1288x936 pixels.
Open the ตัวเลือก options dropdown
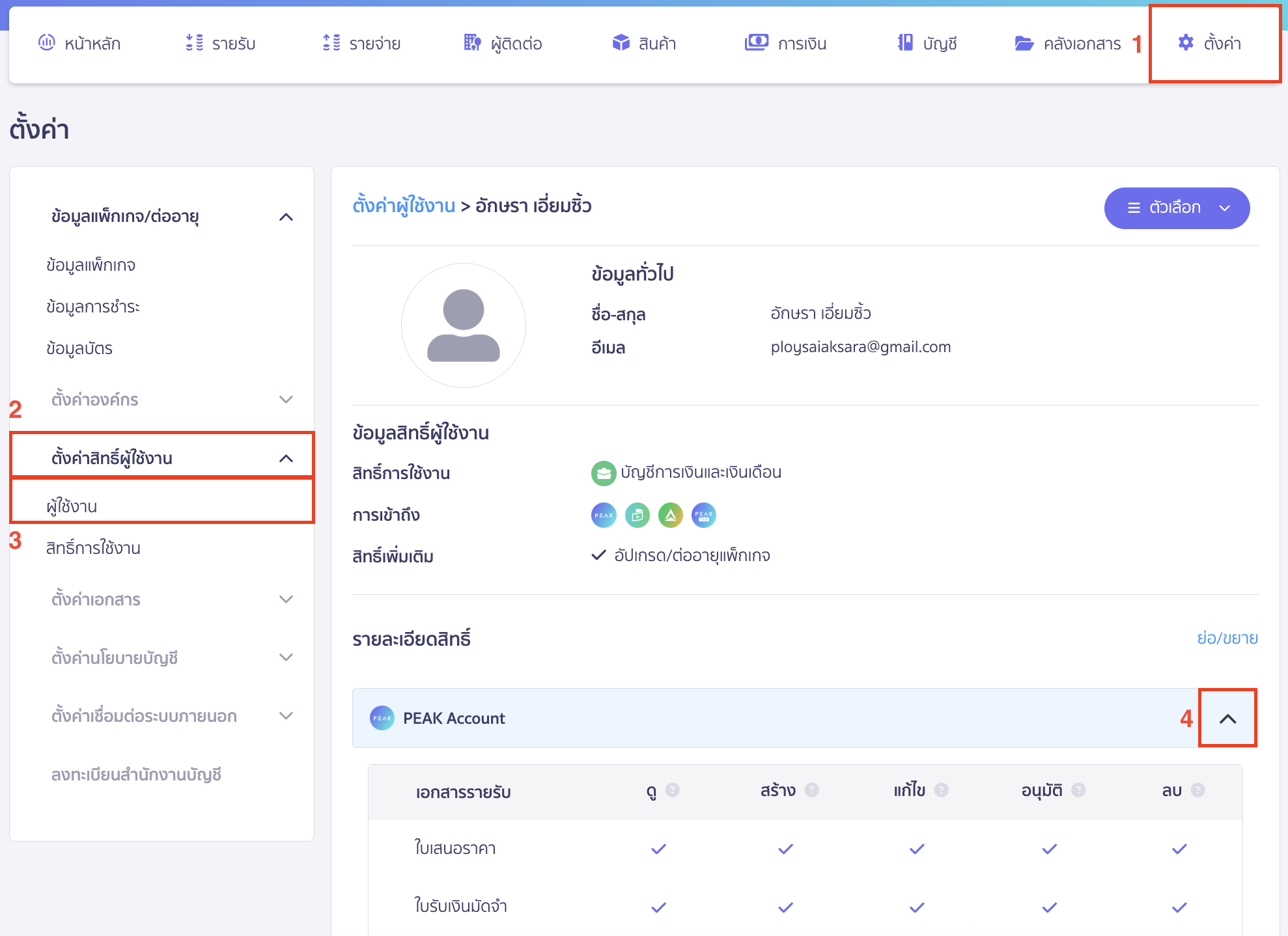point(1177,208)
